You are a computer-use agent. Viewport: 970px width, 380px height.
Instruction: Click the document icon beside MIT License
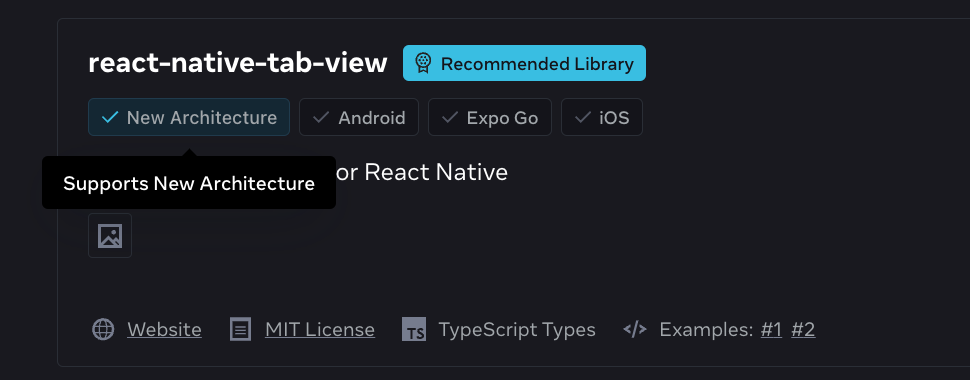point(240,329)
